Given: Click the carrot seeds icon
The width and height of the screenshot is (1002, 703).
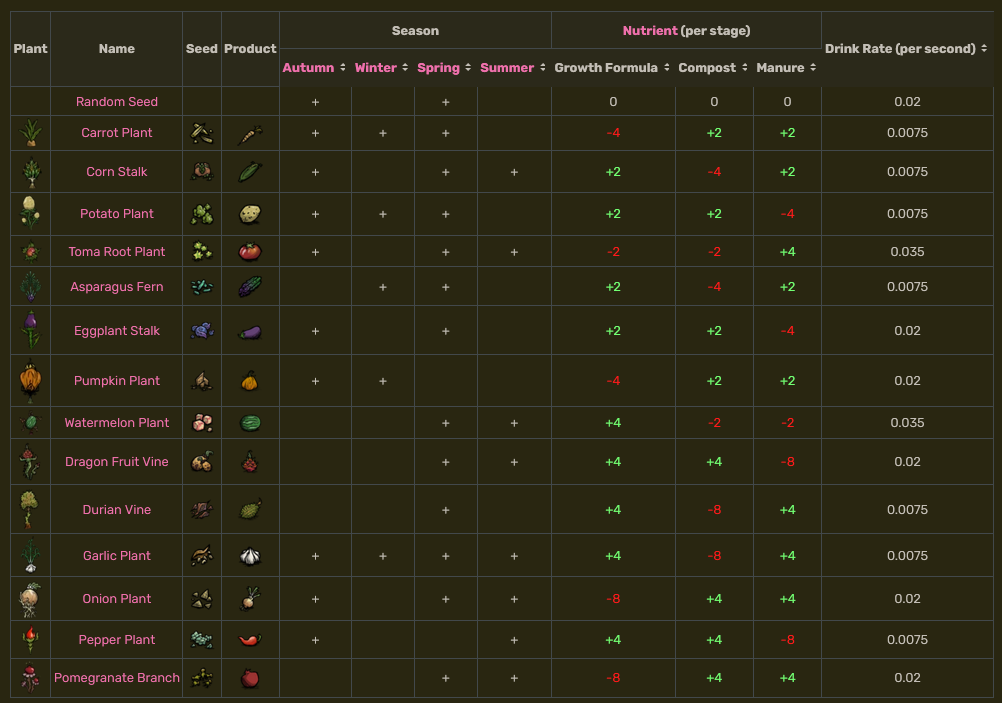Looking at the screenshot, I should (202, 133).
